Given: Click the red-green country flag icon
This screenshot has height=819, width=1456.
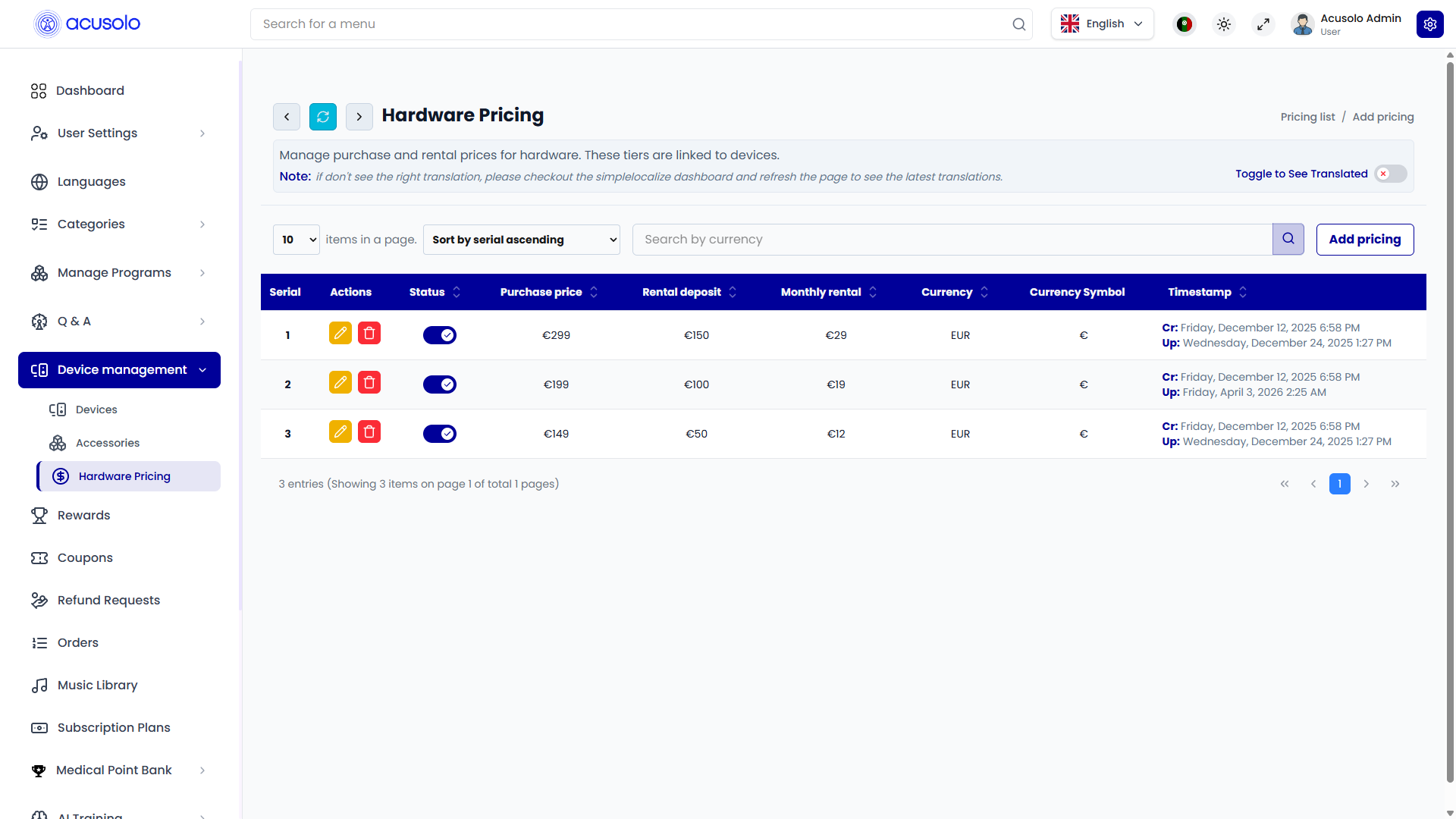Looking at the screenshot, I should (x=1184, y=24).
